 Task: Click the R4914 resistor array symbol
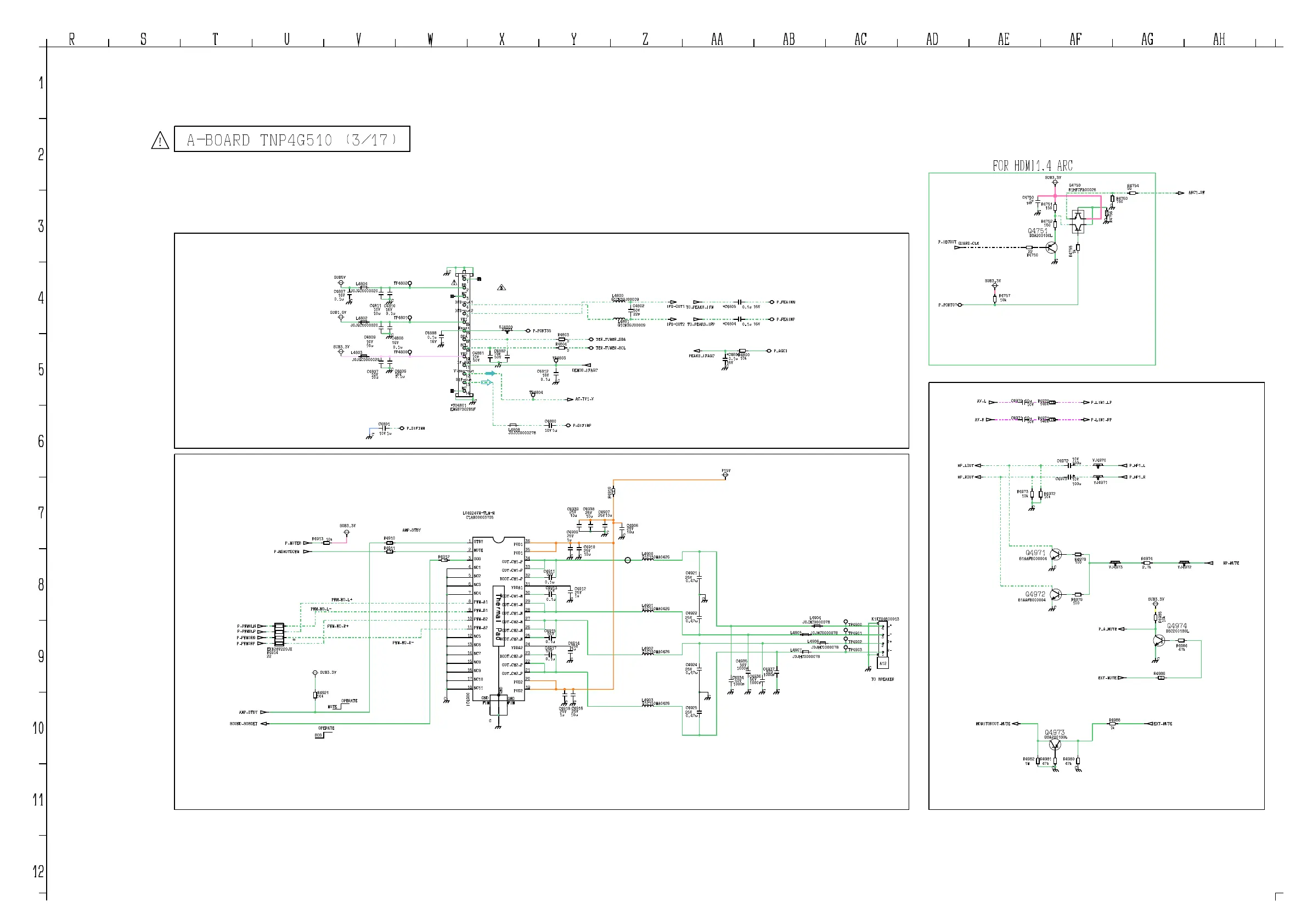tap(279, 634)
